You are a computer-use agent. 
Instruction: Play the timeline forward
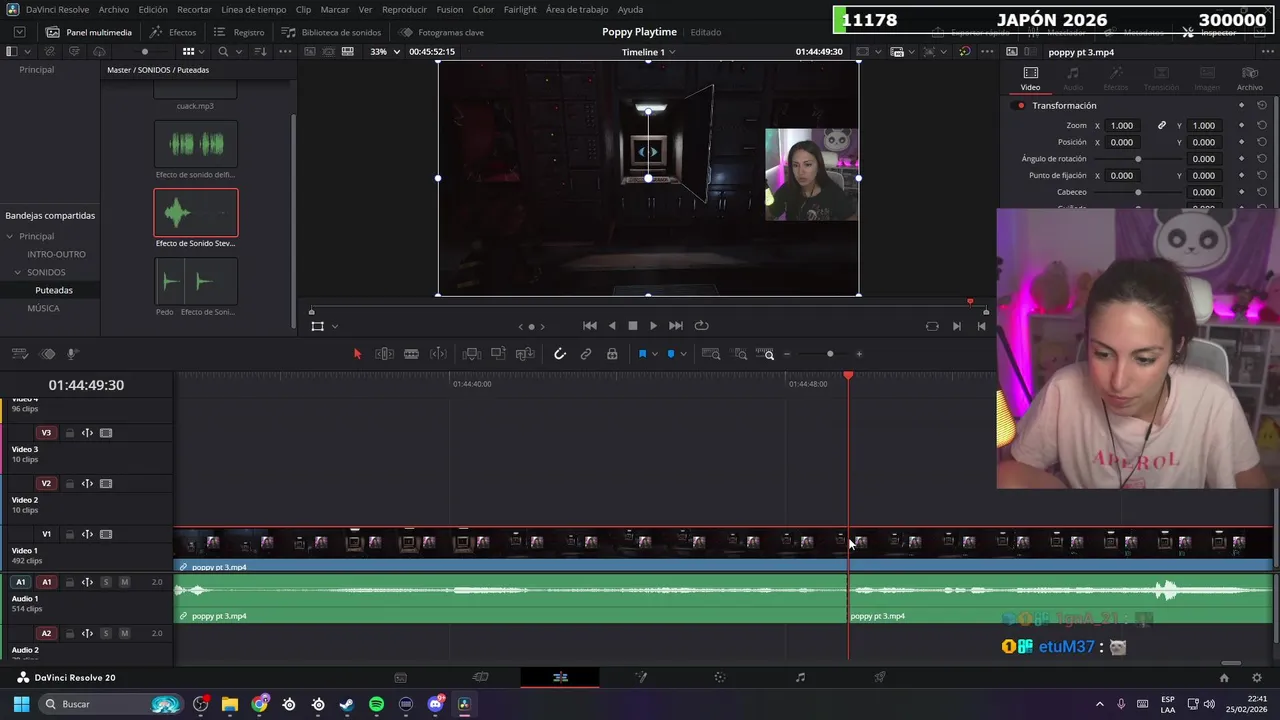654,326
